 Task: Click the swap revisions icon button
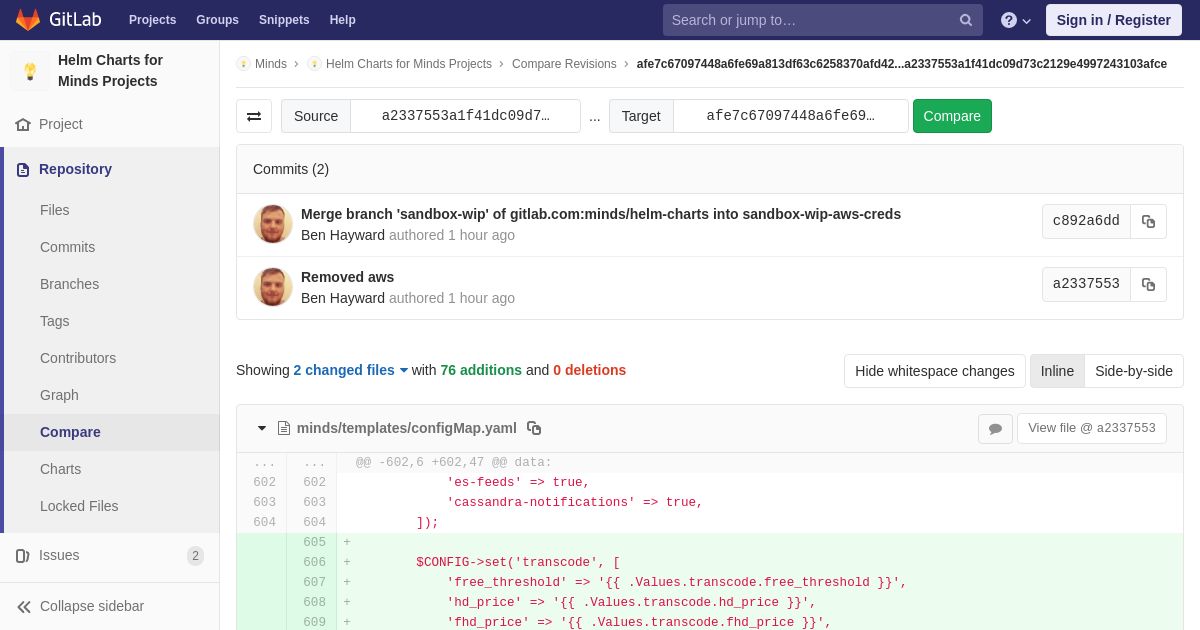click(x=254, y=116)
